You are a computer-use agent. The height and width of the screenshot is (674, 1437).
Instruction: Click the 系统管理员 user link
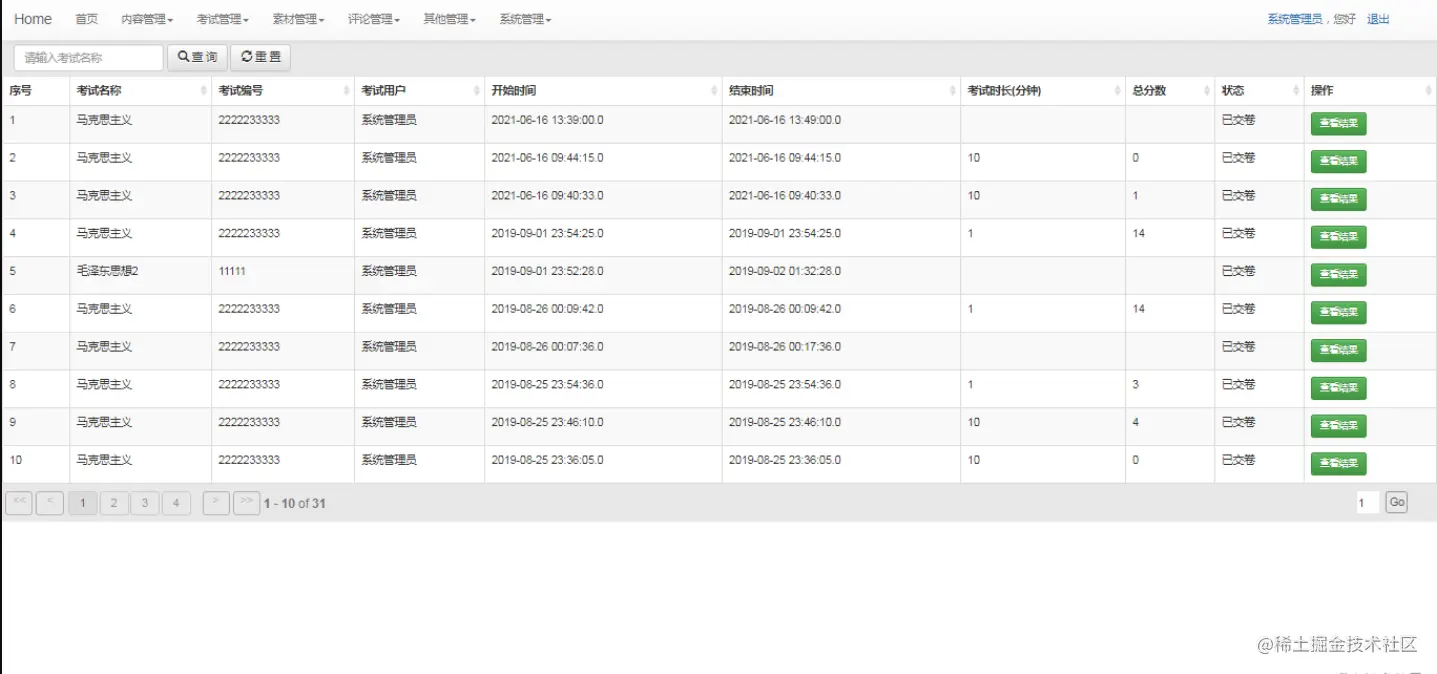tap(1295, 19)
